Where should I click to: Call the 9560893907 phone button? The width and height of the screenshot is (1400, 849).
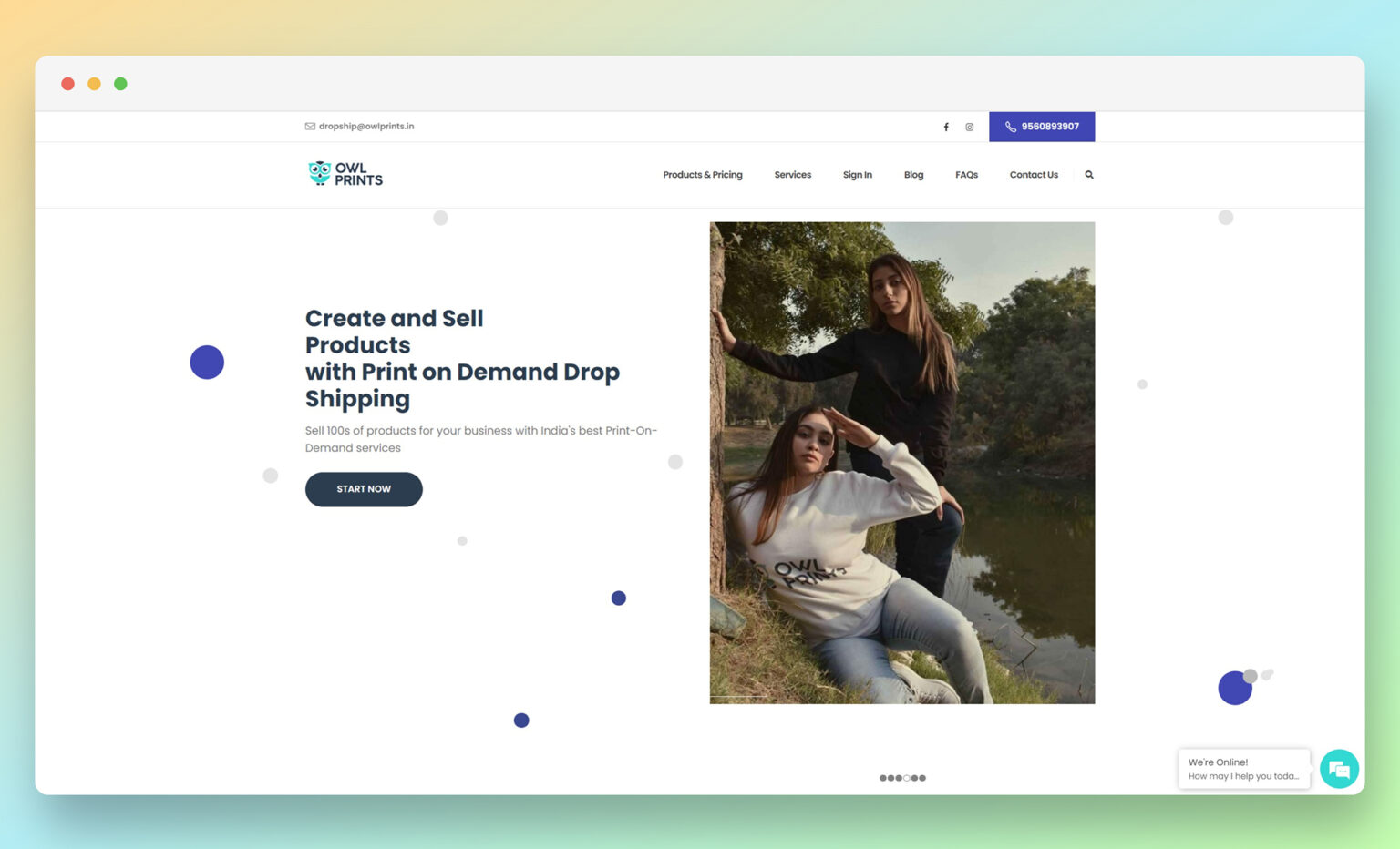click(x=1042, y=127)
